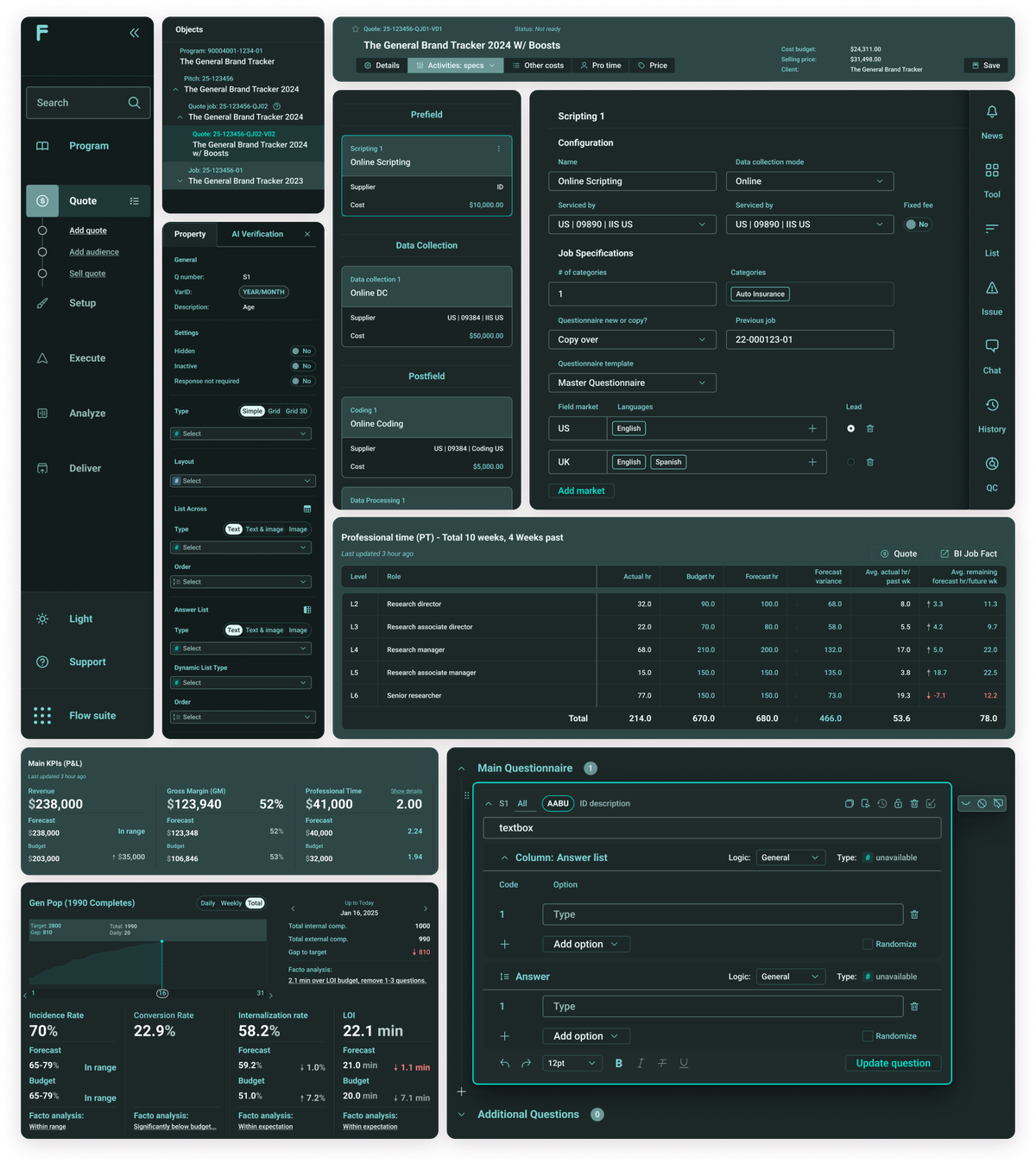The height and width of the screenshot is (1164, 1036).
Task: Click the Save button
Action: coord(986,66)
